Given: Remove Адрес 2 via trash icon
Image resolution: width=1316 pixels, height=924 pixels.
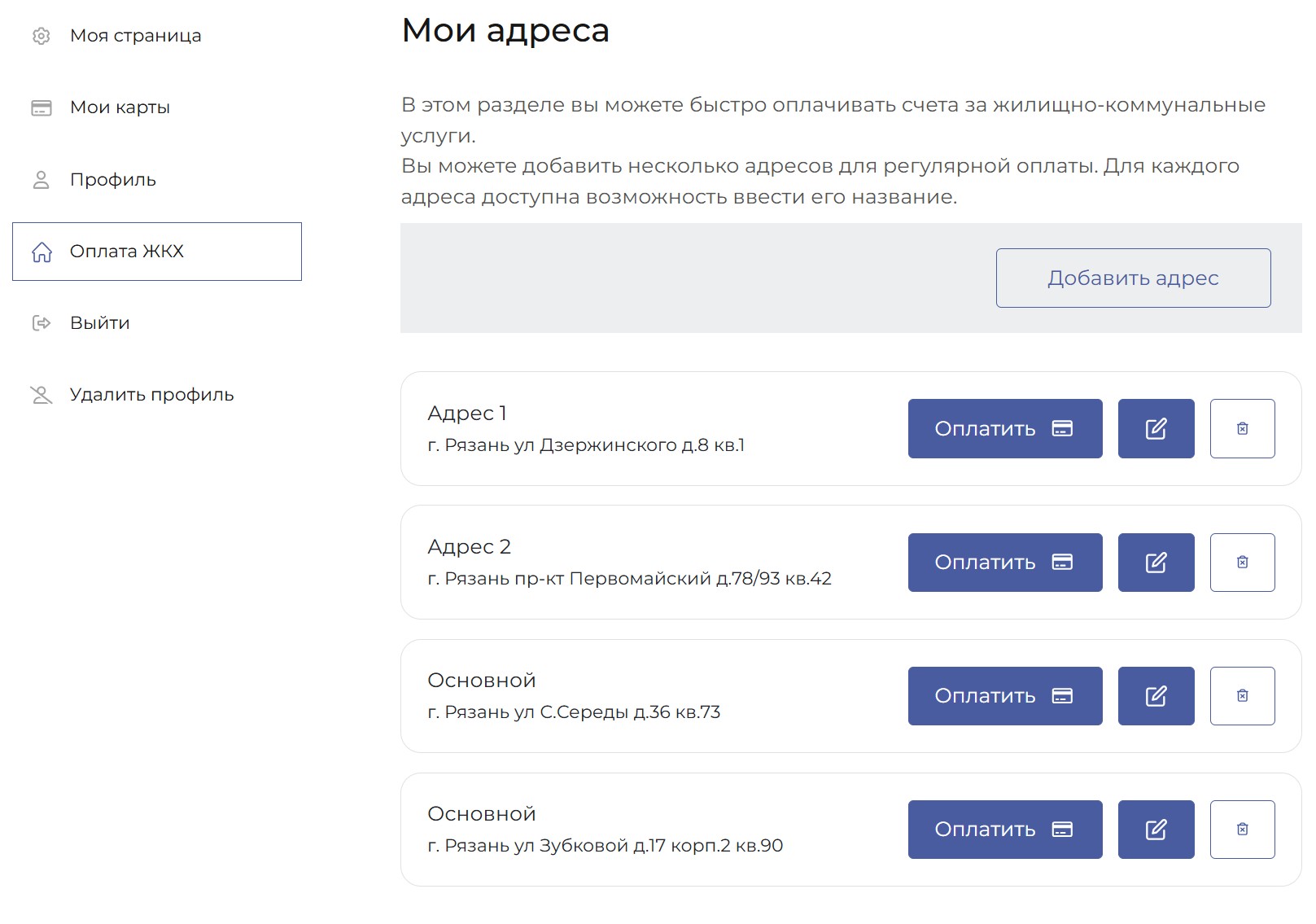Looking at the screenshot, I should [1242, 563].
